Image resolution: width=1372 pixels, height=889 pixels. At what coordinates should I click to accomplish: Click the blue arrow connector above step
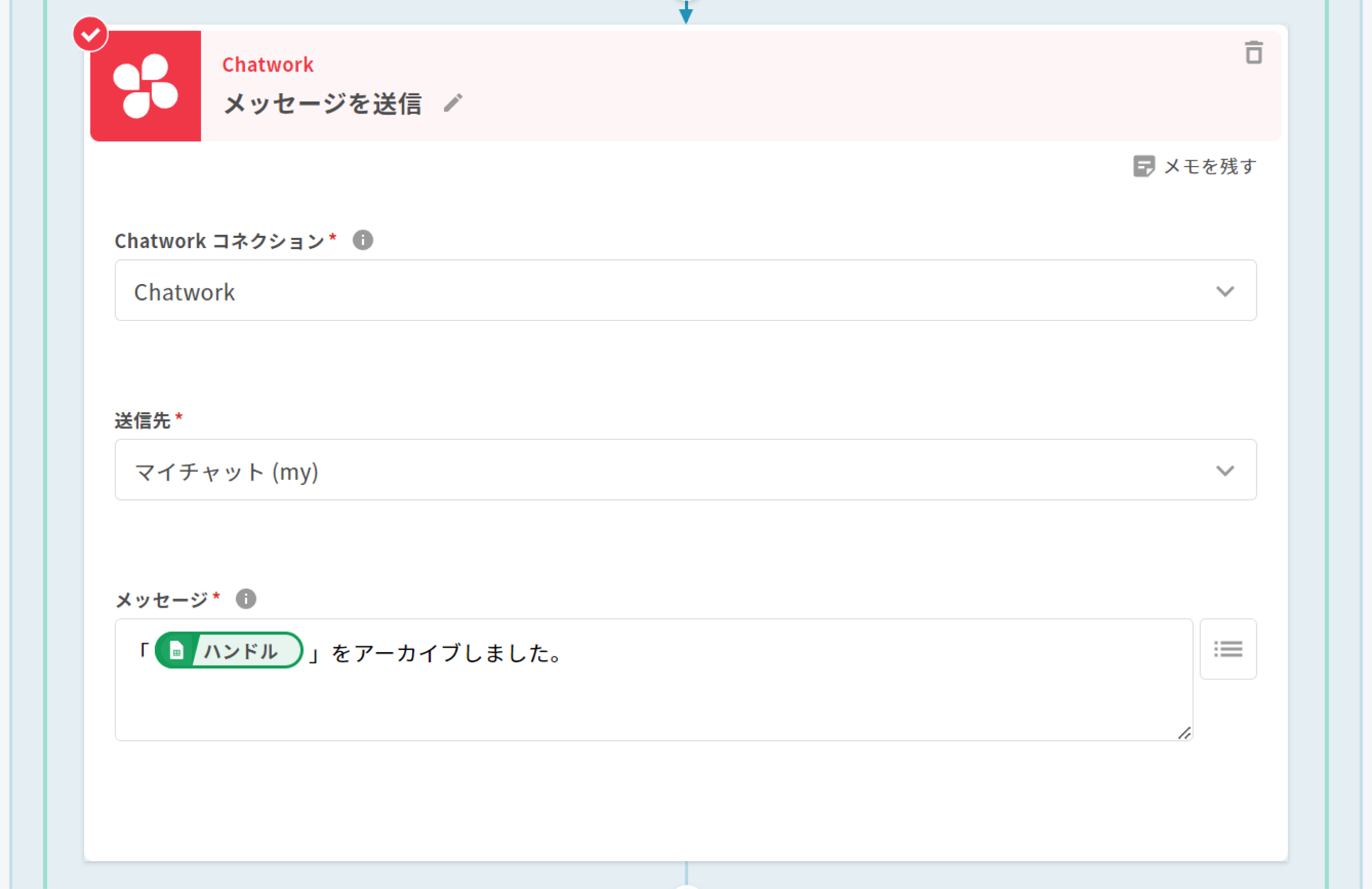(685, 14)
